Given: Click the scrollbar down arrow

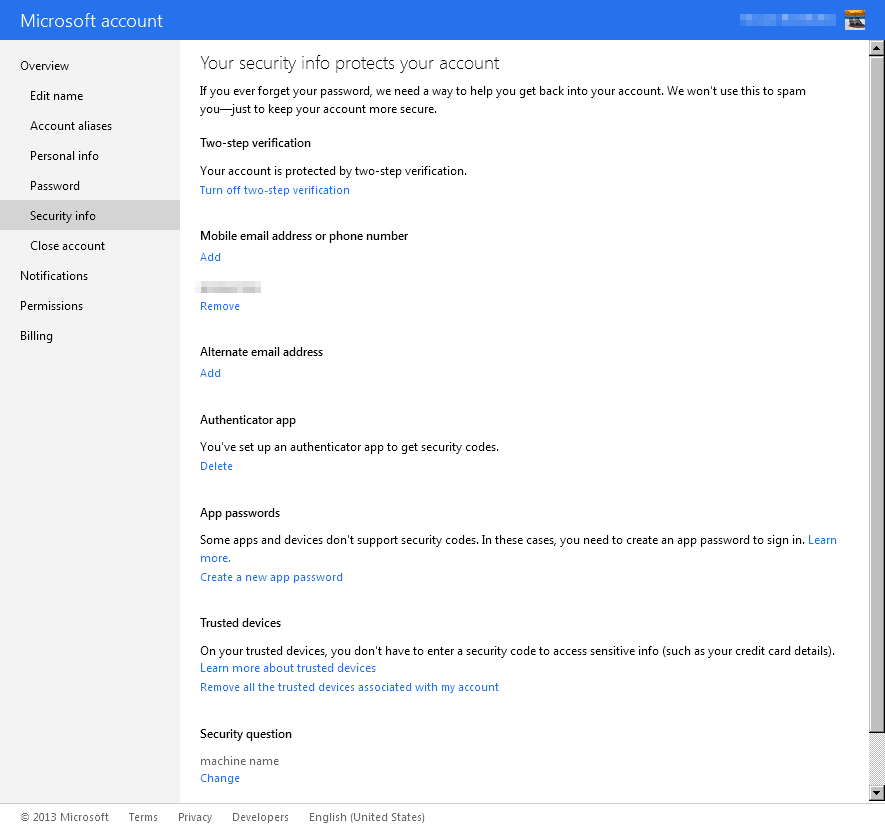Looking at the screenshot, I should pyautogui.click(x=877, y=793).
